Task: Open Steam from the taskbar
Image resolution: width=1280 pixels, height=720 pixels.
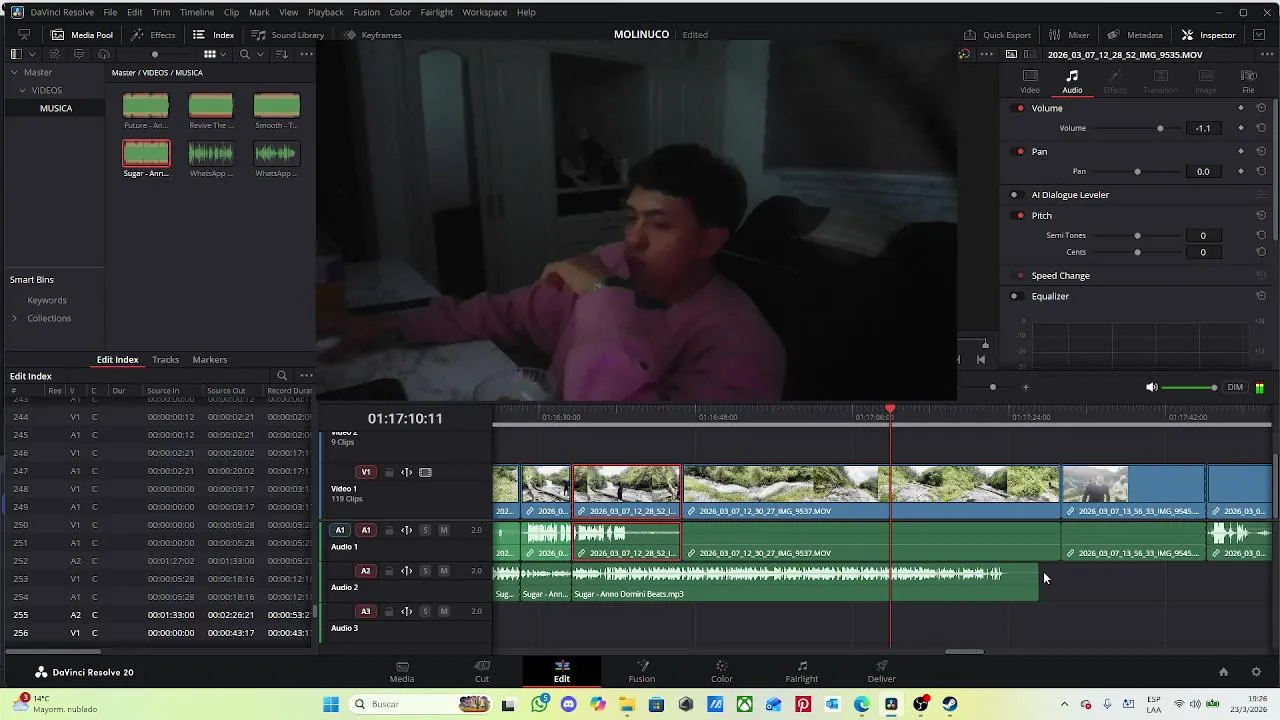Action: [x=950, y=704]
